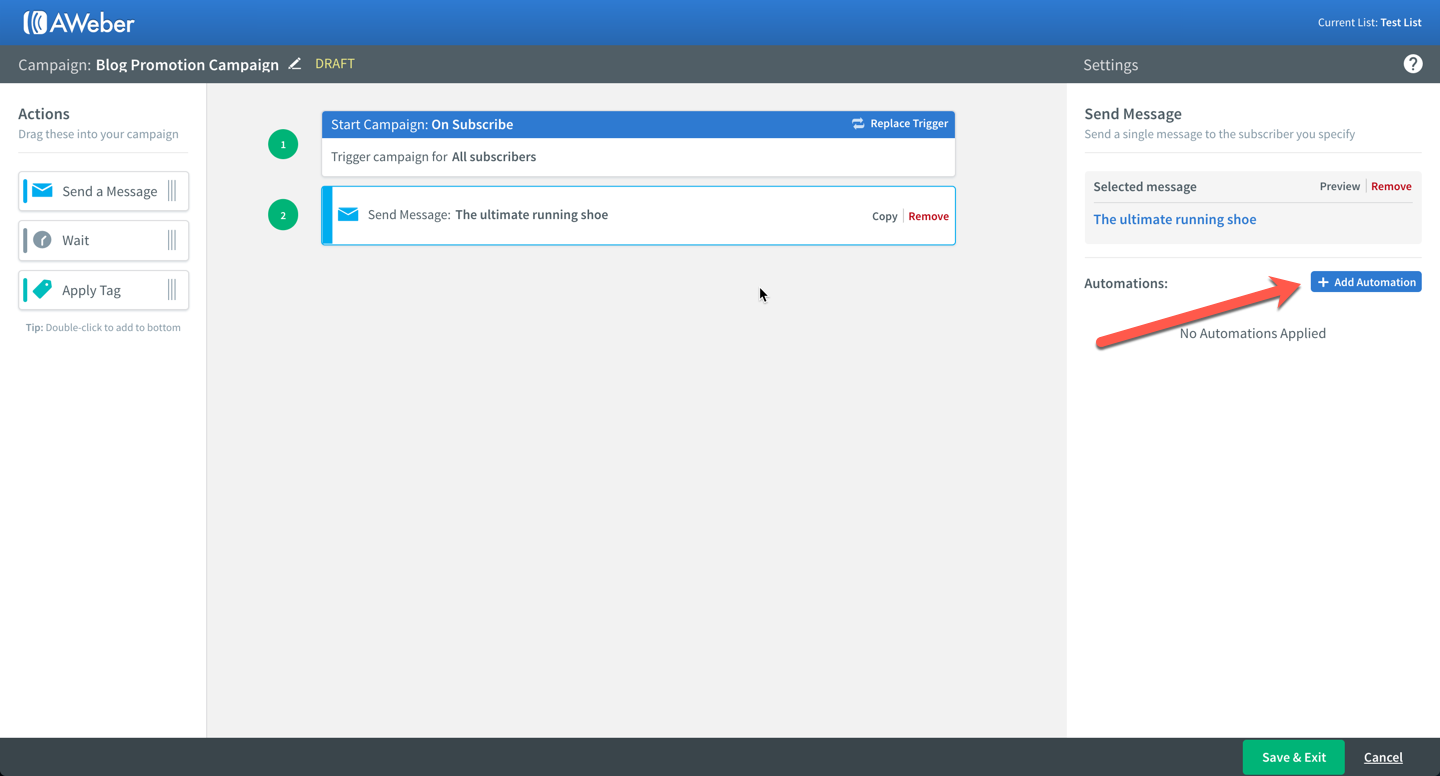The width and height of the screenshot is (1440, 776).
Task: Select step 1 green circle
Action: coord(283,144)
